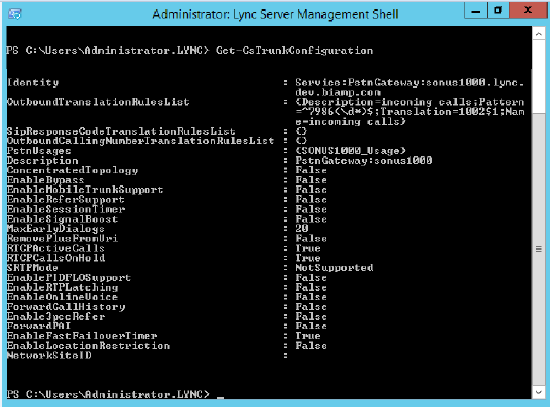
Task: Click the NetworkSiteID property name
Action: 49,355
